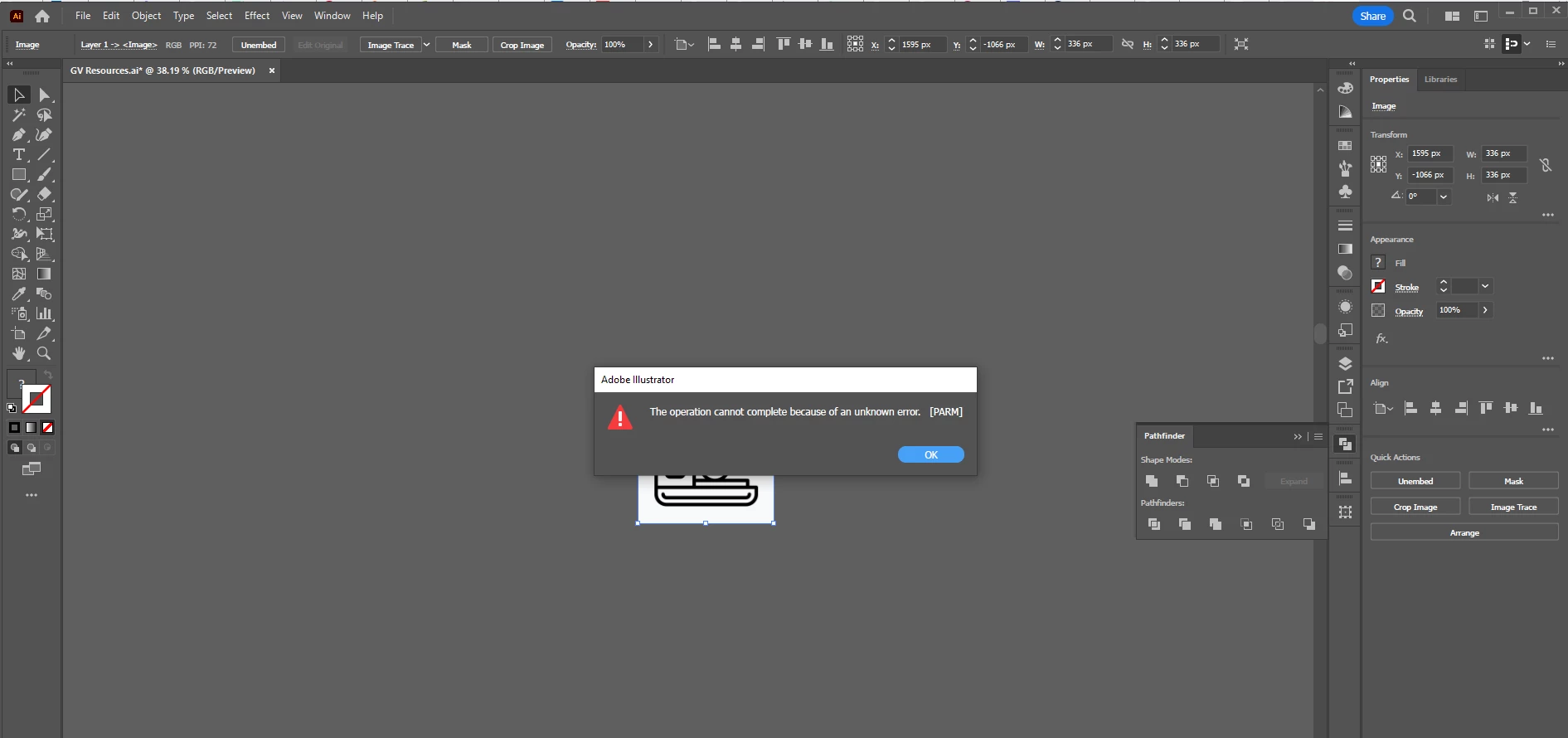Switch to None paint mode
The height and width of the screenshot is (738, 1568).
click(47, 428)
